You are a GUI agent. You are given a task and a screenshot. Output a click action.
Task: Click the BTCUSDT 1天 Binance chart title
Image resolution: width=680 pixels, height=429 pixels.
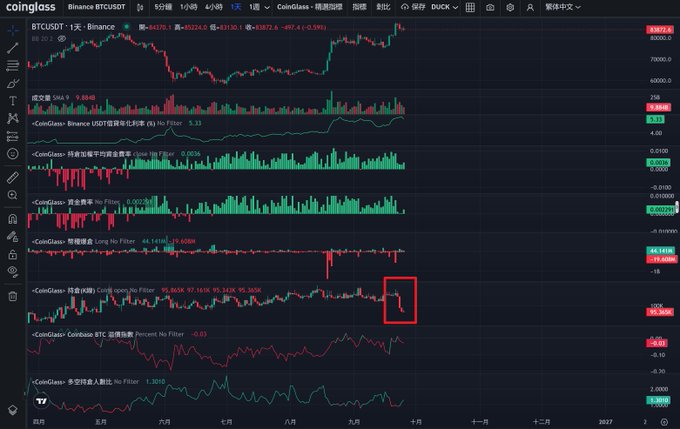73,27
